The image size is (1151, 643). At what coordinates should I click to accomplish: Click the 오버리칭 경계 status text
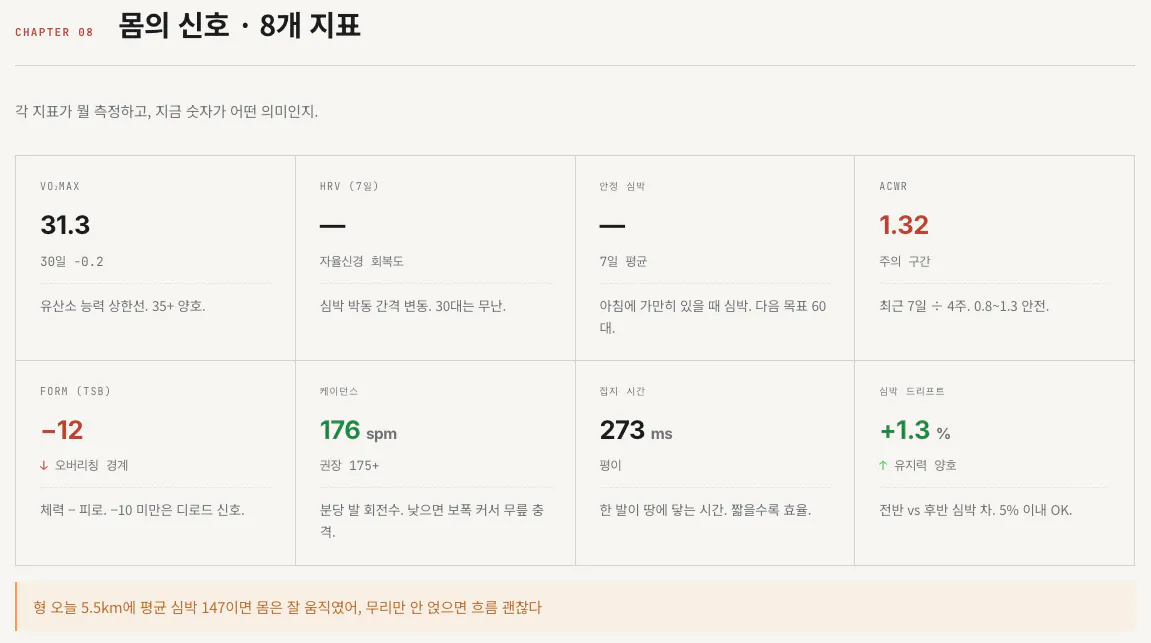point(92,465)
